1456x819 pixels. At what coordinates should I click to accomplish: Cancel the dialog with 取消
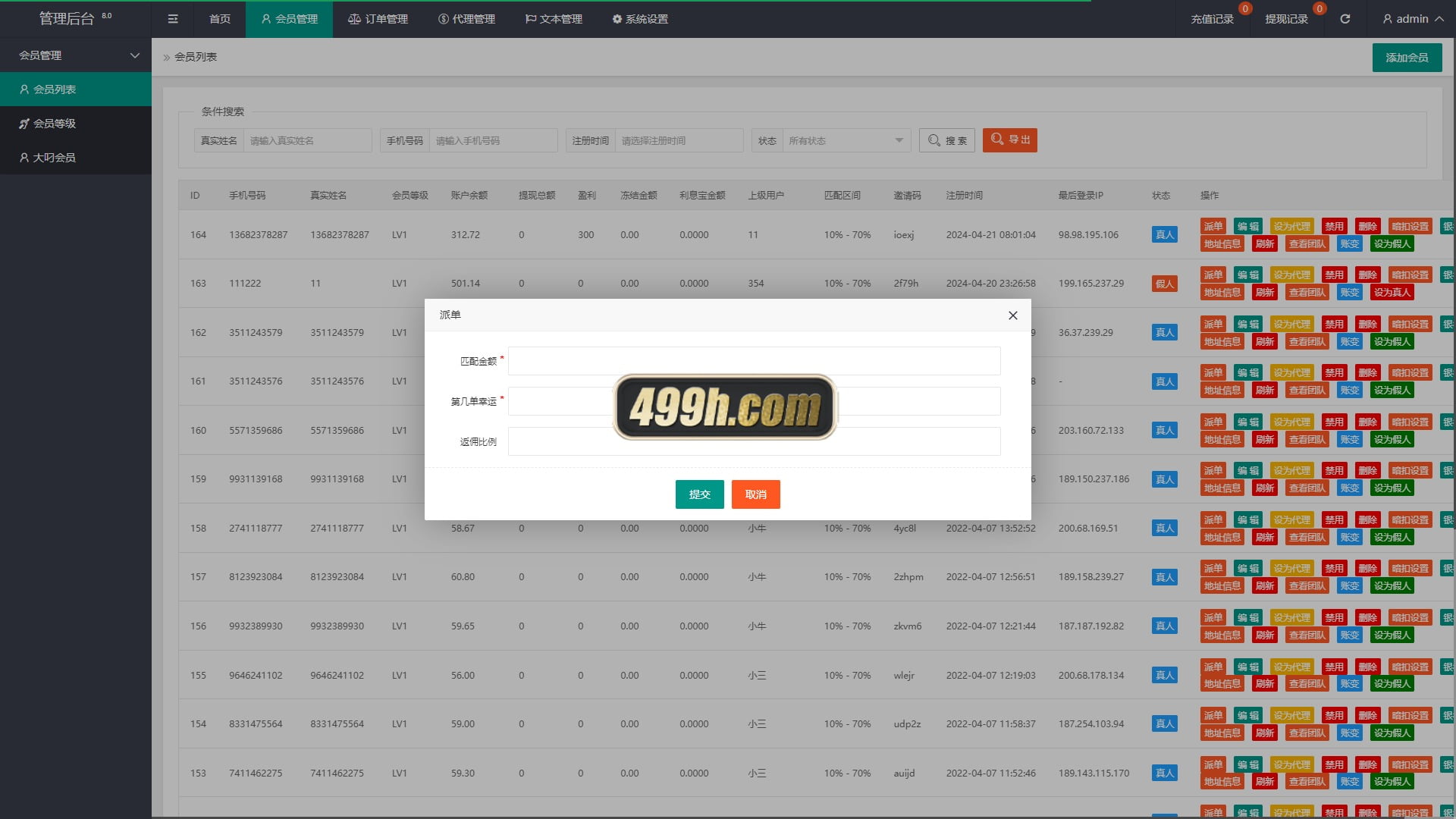pyautogui.click(x=755, y=494)
